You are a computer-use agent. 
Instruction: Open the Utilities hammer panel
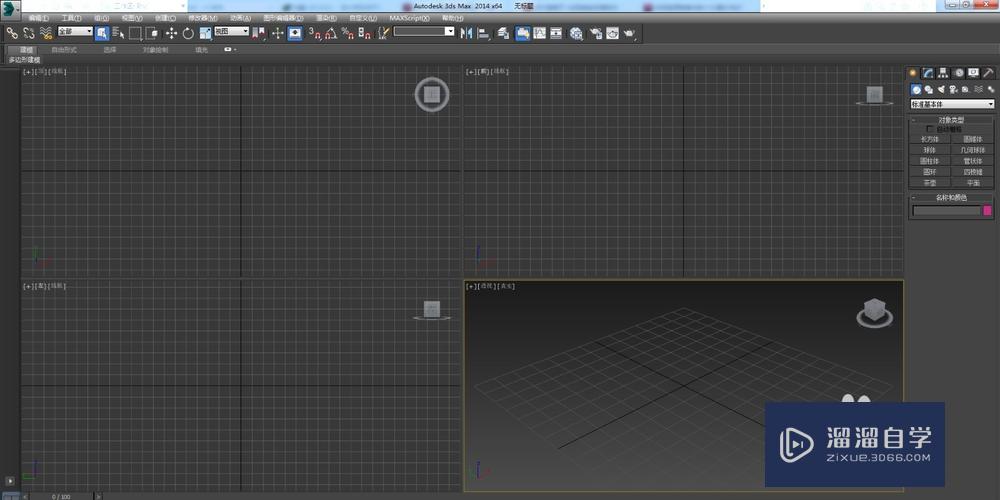(988, 73)
